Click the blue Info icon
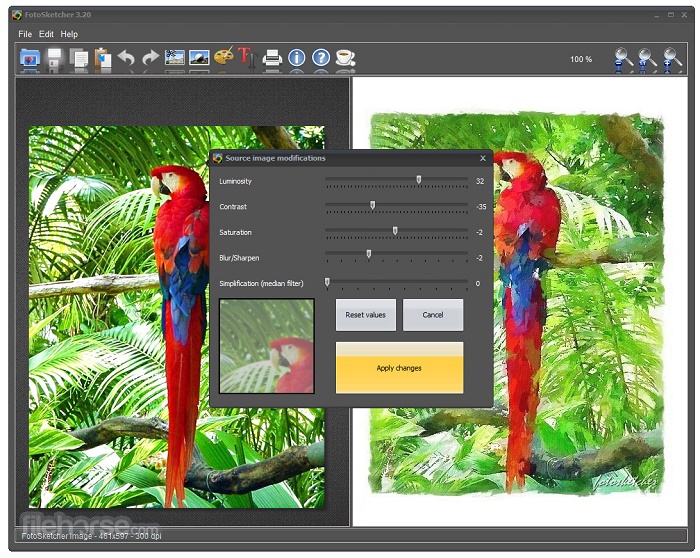This screenshot has height=558, width=700. pos(297,59)
